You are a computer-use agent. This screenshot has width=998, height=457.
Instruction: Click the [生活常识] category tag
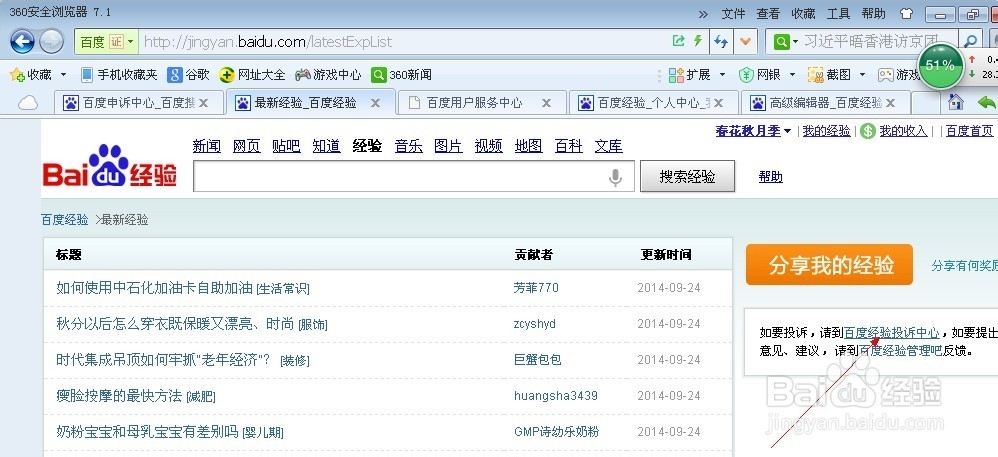coord(283,289)
